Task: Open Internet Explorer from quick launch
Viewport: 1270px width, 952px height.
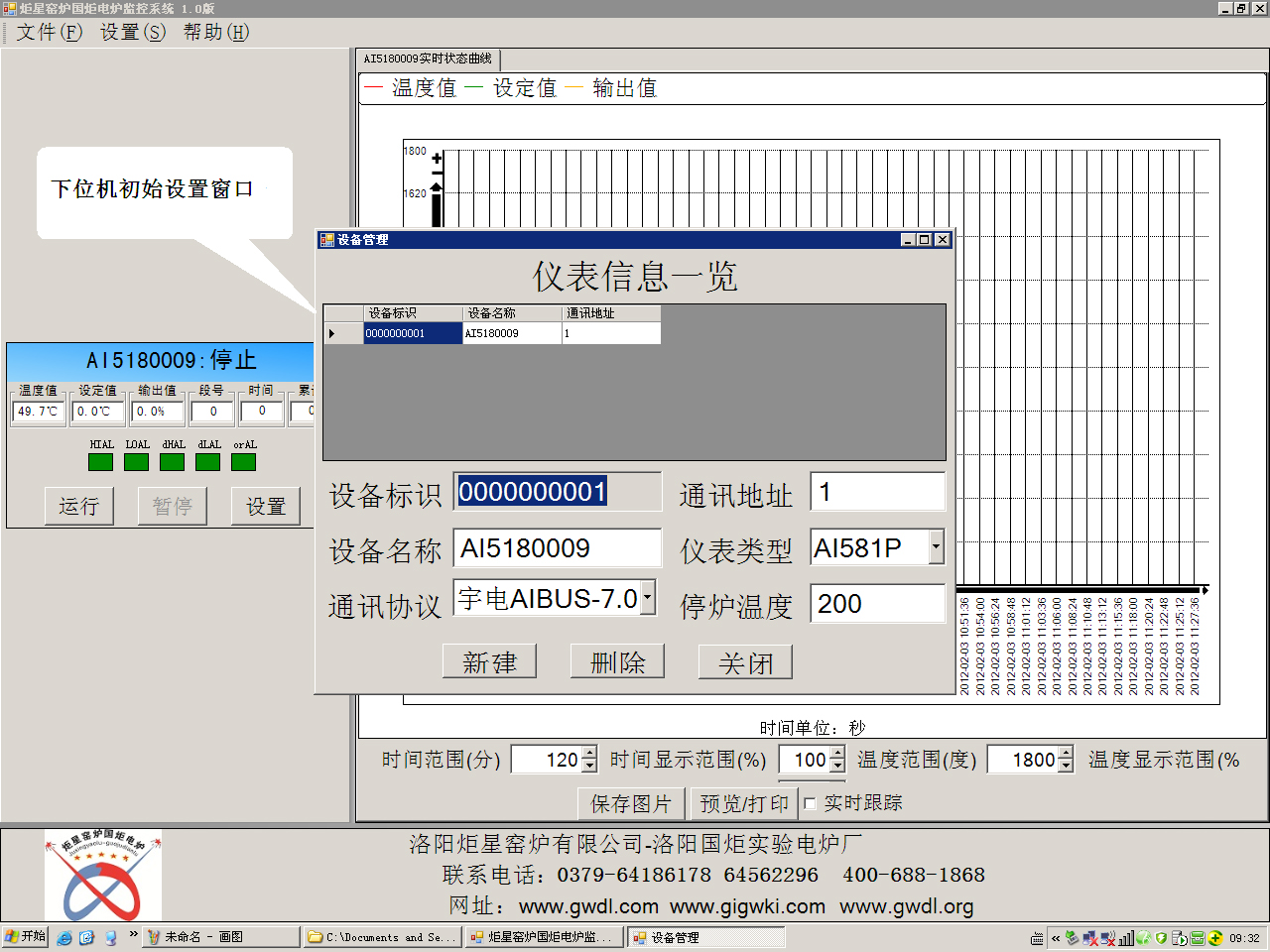Action: click(x=64, y=937)
